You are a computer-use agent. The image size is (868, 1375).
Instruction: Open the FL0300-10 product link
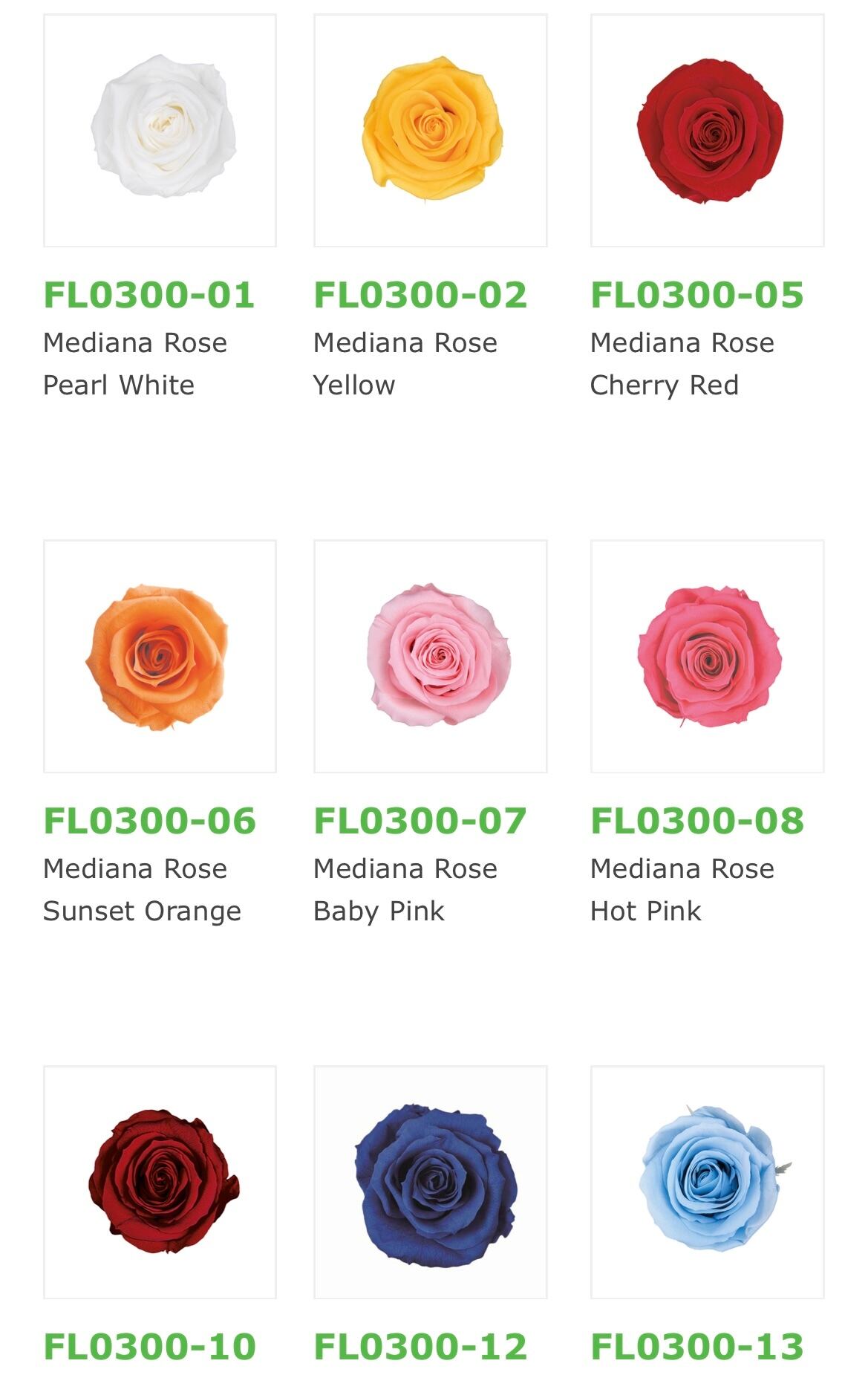point(149,1347)
